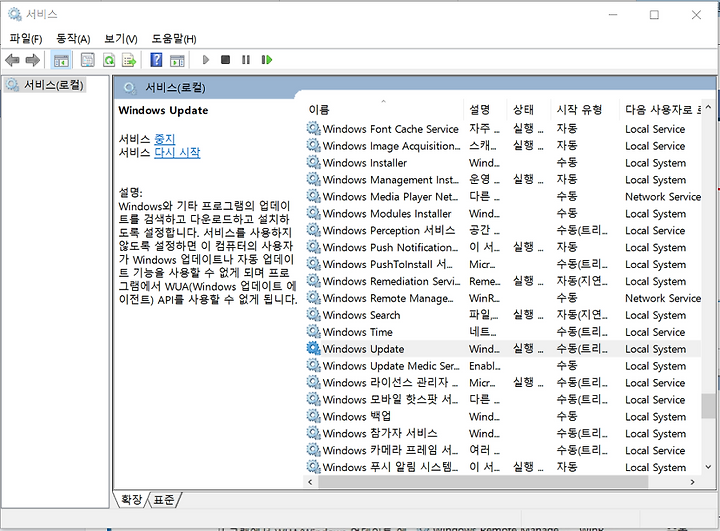This screenshot has height=531, width=720.
Task: Click the vertical scrollbar up arrow
Action: pos(708,107)
